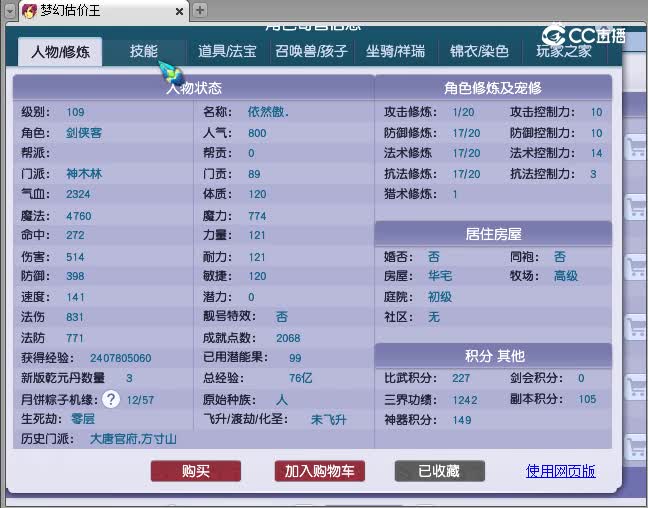This screenshot has height=508, width=648.
Task: Close the 梦幻估价王 browser tab
Action: click(179, 12)
